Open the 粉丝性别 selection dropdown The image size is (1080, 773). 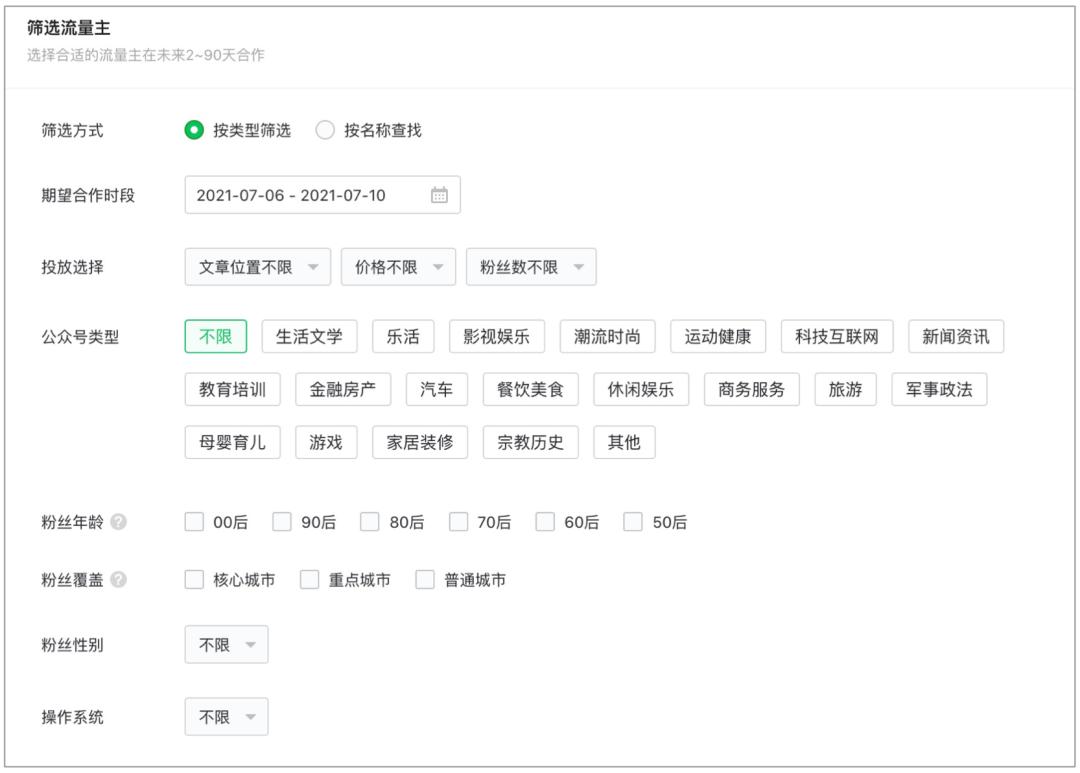[226, 644]
